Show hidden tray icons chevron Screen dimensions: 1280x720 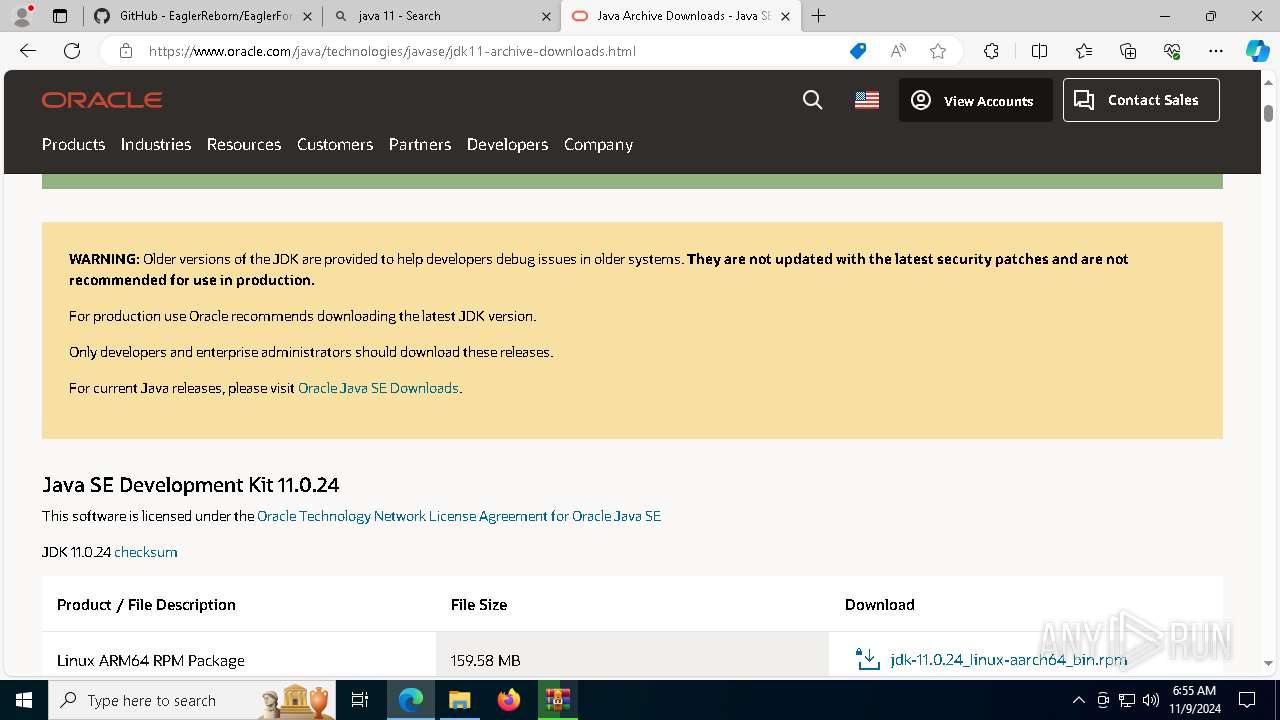pos(1078,700)
